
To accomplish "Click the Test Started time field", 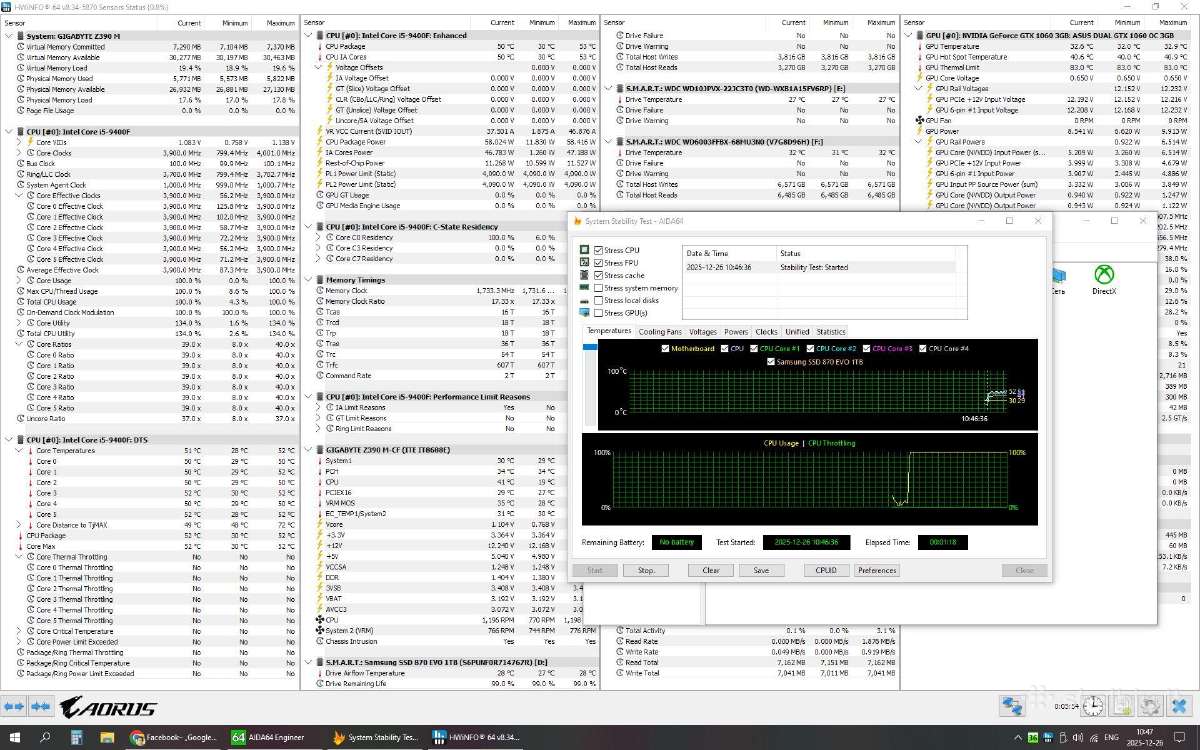I will coord(806,542).
